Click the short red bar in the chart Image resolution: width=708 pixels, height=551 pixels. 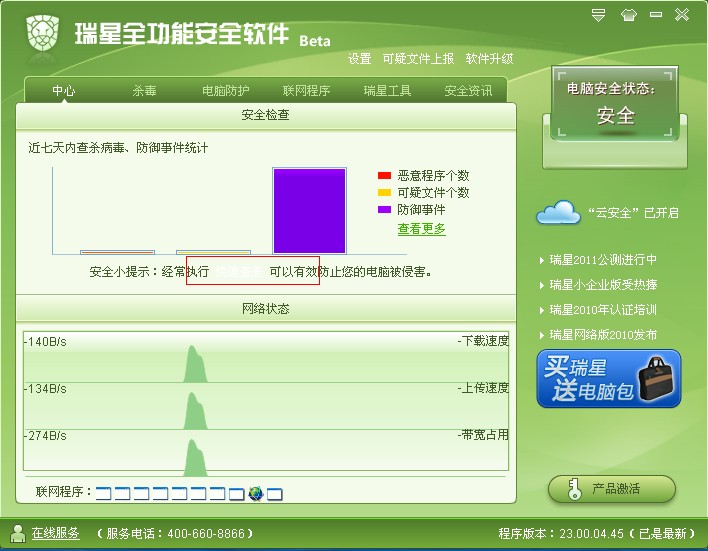(117, 252)
